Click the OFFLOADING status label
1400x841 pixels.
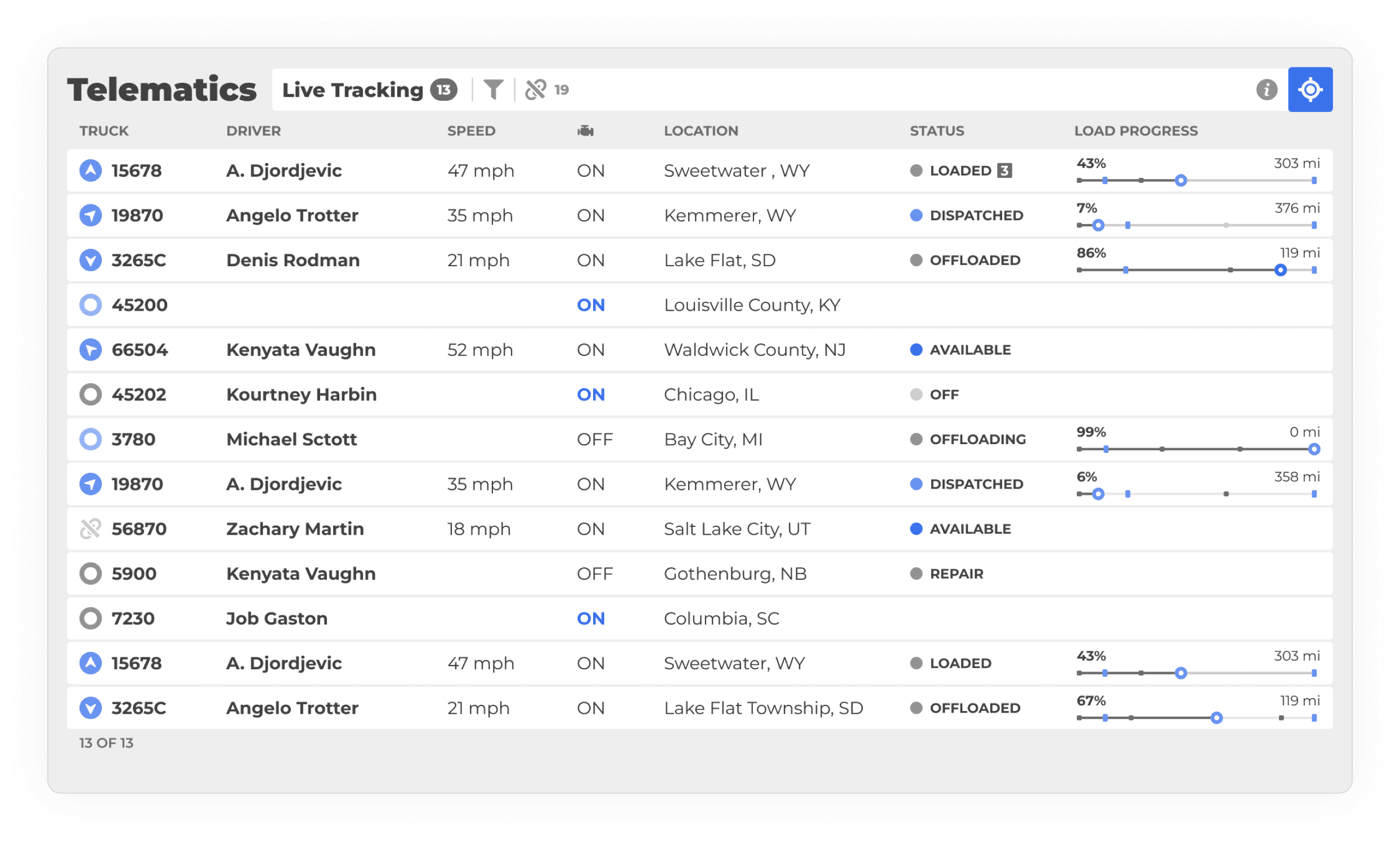tap(977, 439)
